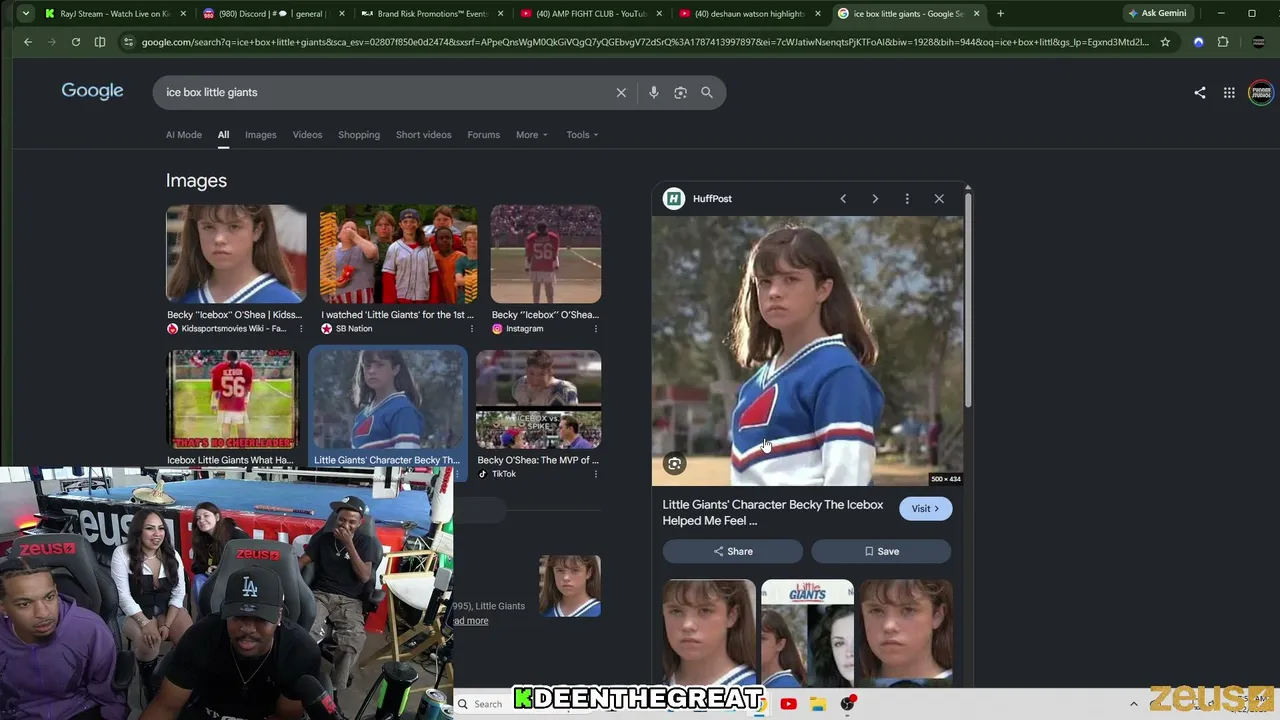Click the image preview panel scrollbar

pos(968,300)
